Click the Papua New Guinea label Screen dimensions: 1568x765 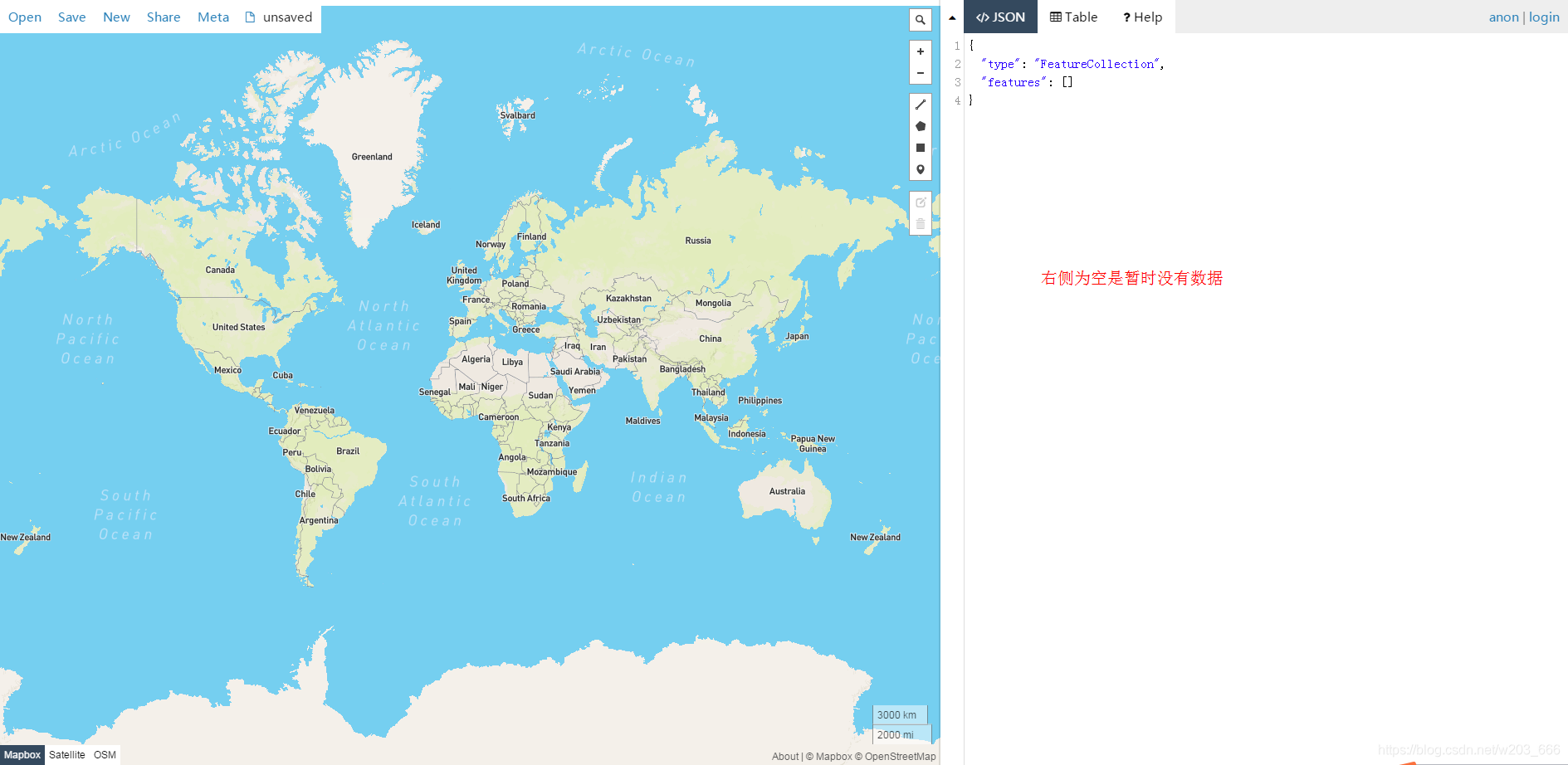[813, 444]
